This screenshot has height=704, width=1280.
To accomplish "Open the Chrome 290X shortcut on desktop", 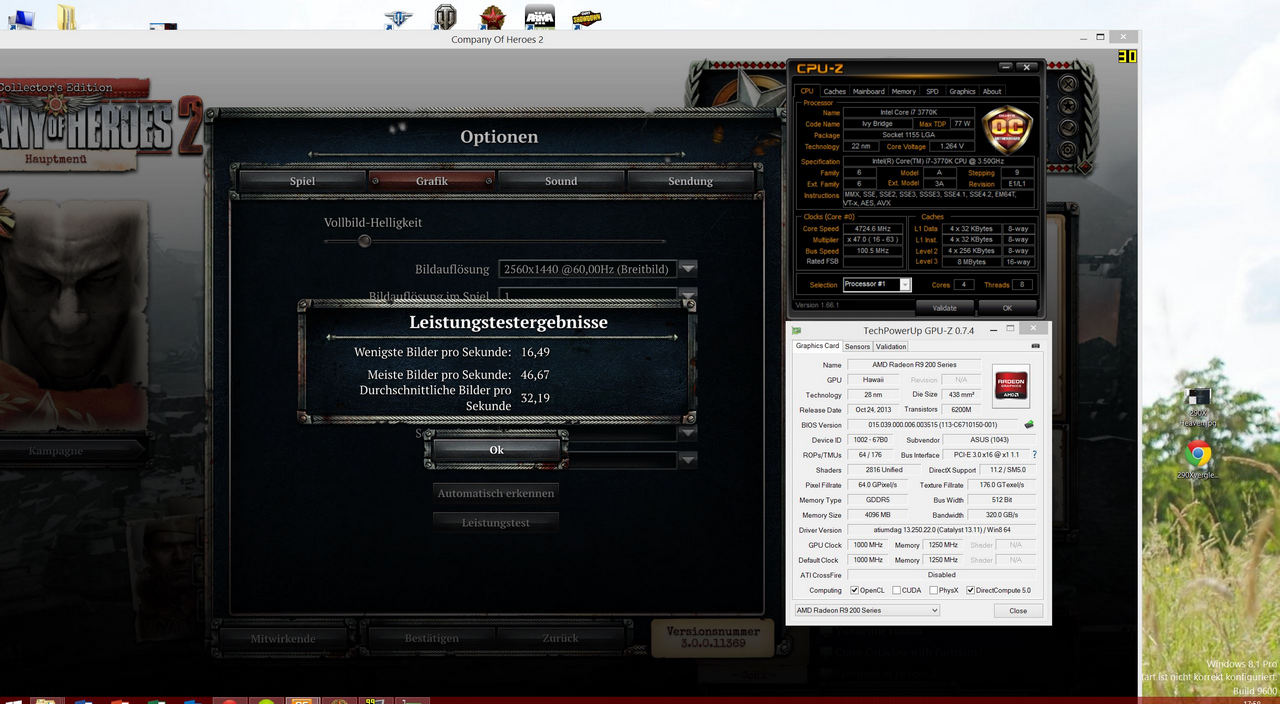I will point(1198,459).
